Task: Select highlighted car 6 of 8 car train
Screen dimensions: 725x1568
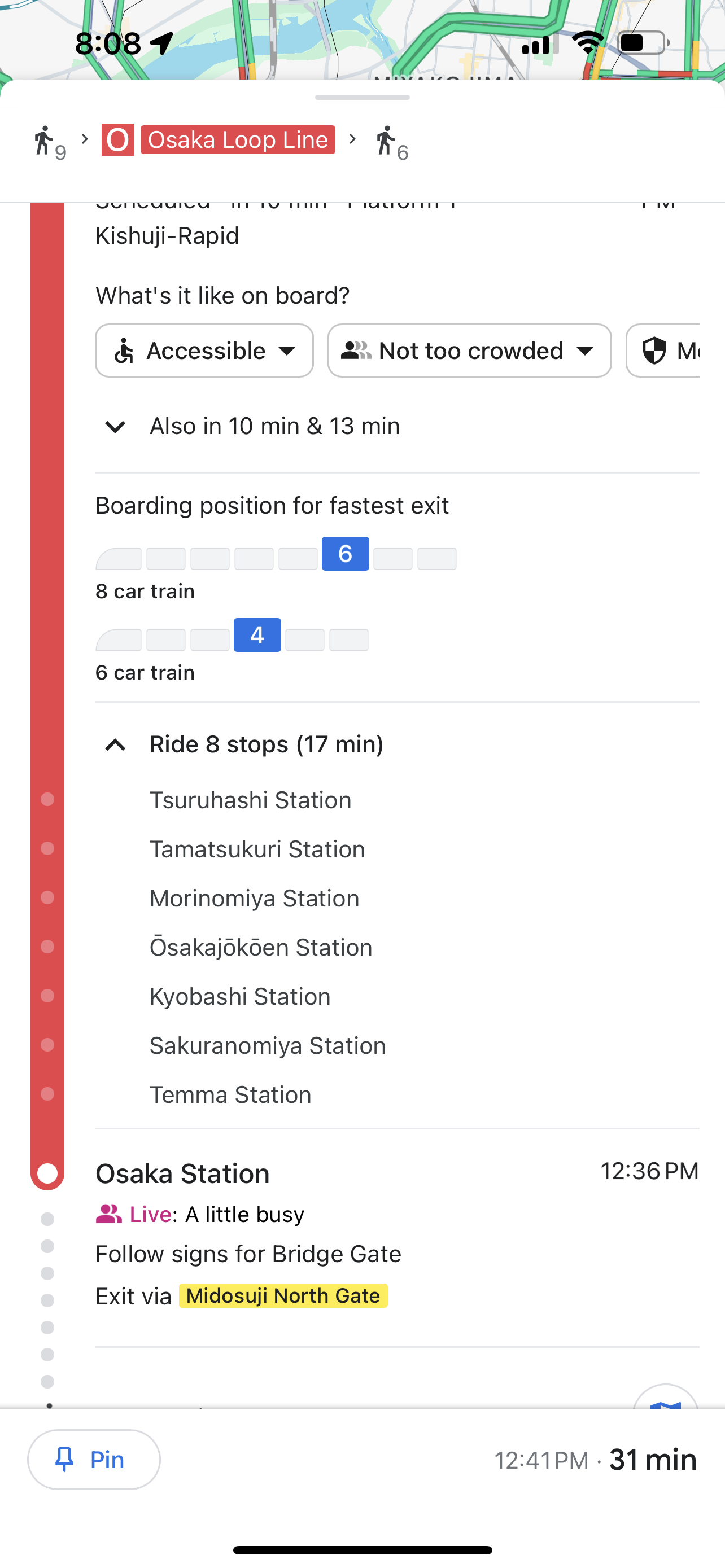Action: [345, 553]
